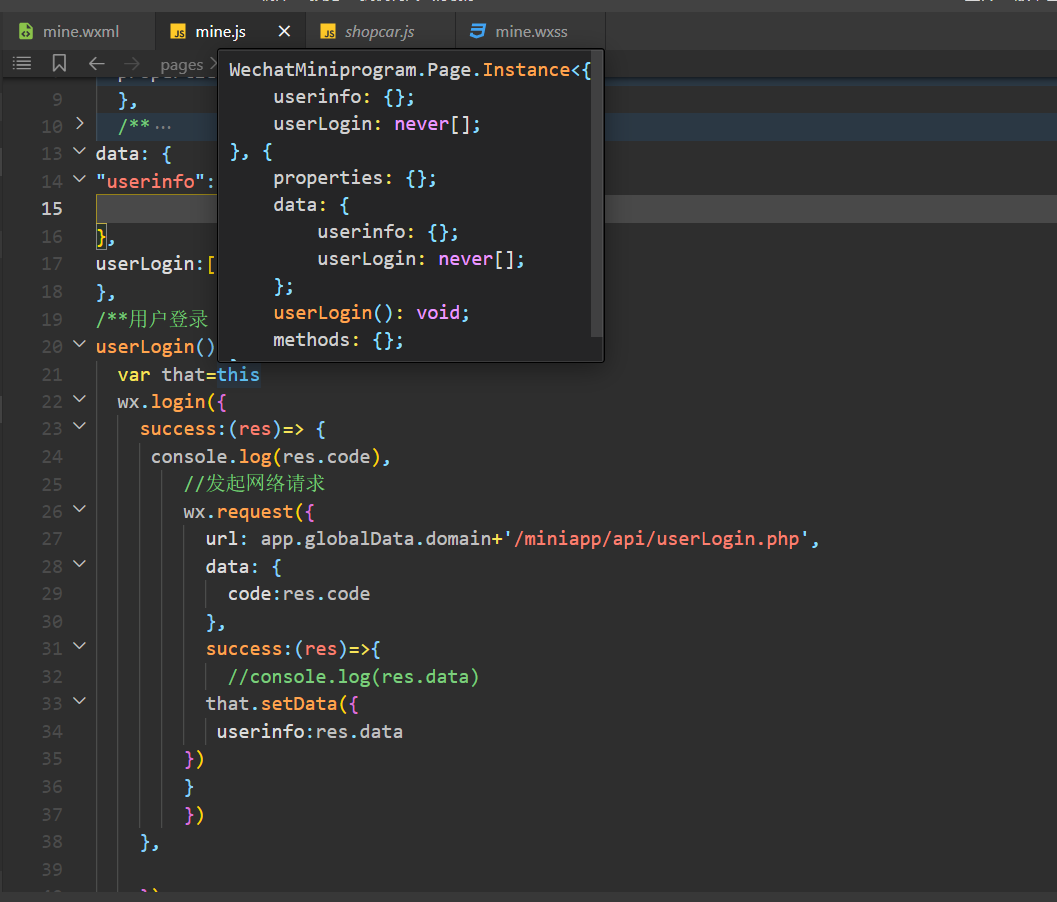Expand the folded comment at line 10
Screen dimensions: 1057x902
[80, 123]
